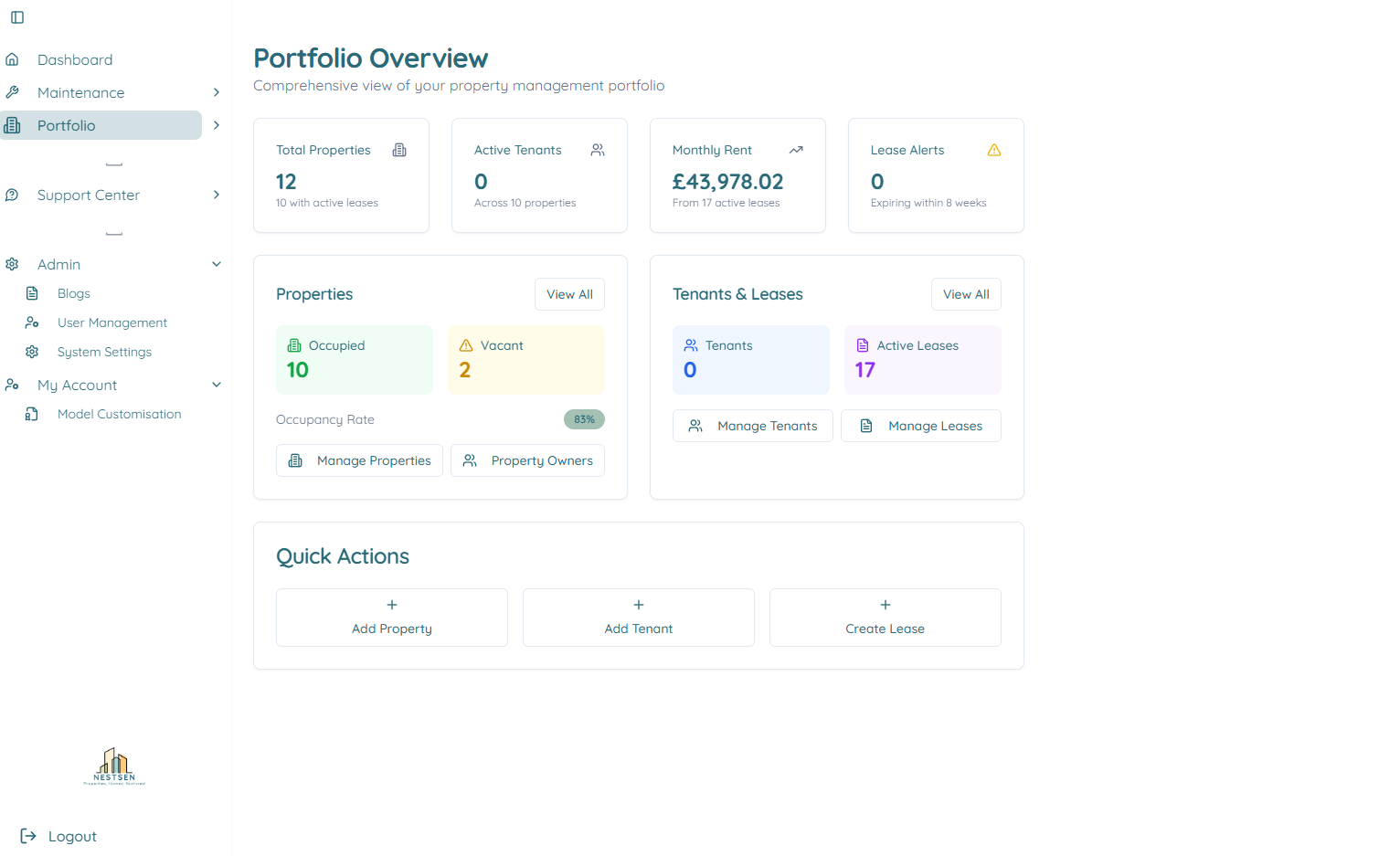Toggle the sidebar collapse icon
This screenshot has width=1400, height=856.
pos(17,17)
